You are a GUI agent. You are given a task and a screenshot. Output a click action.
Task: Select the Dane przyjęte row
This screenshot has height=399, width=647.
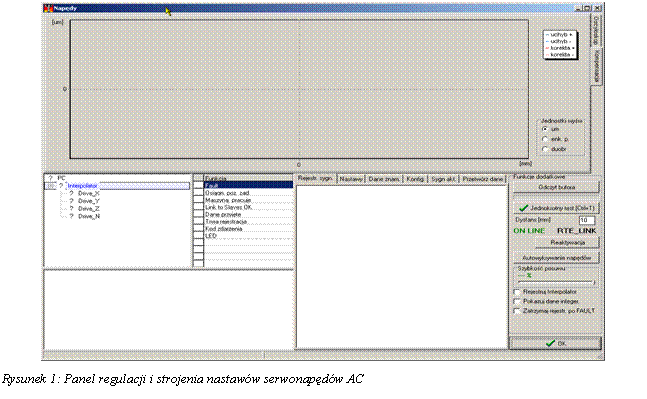[248, 215]
